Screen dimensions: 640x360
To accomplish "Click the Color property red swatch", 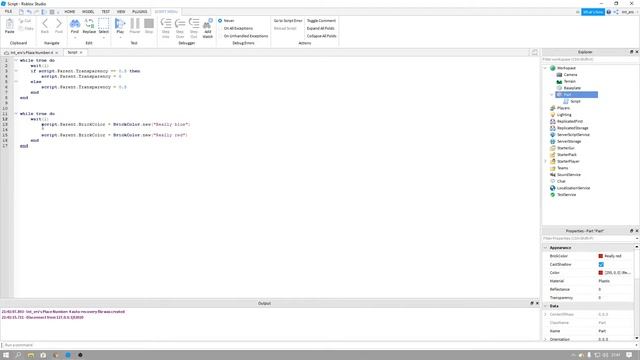I will (600, 273).
